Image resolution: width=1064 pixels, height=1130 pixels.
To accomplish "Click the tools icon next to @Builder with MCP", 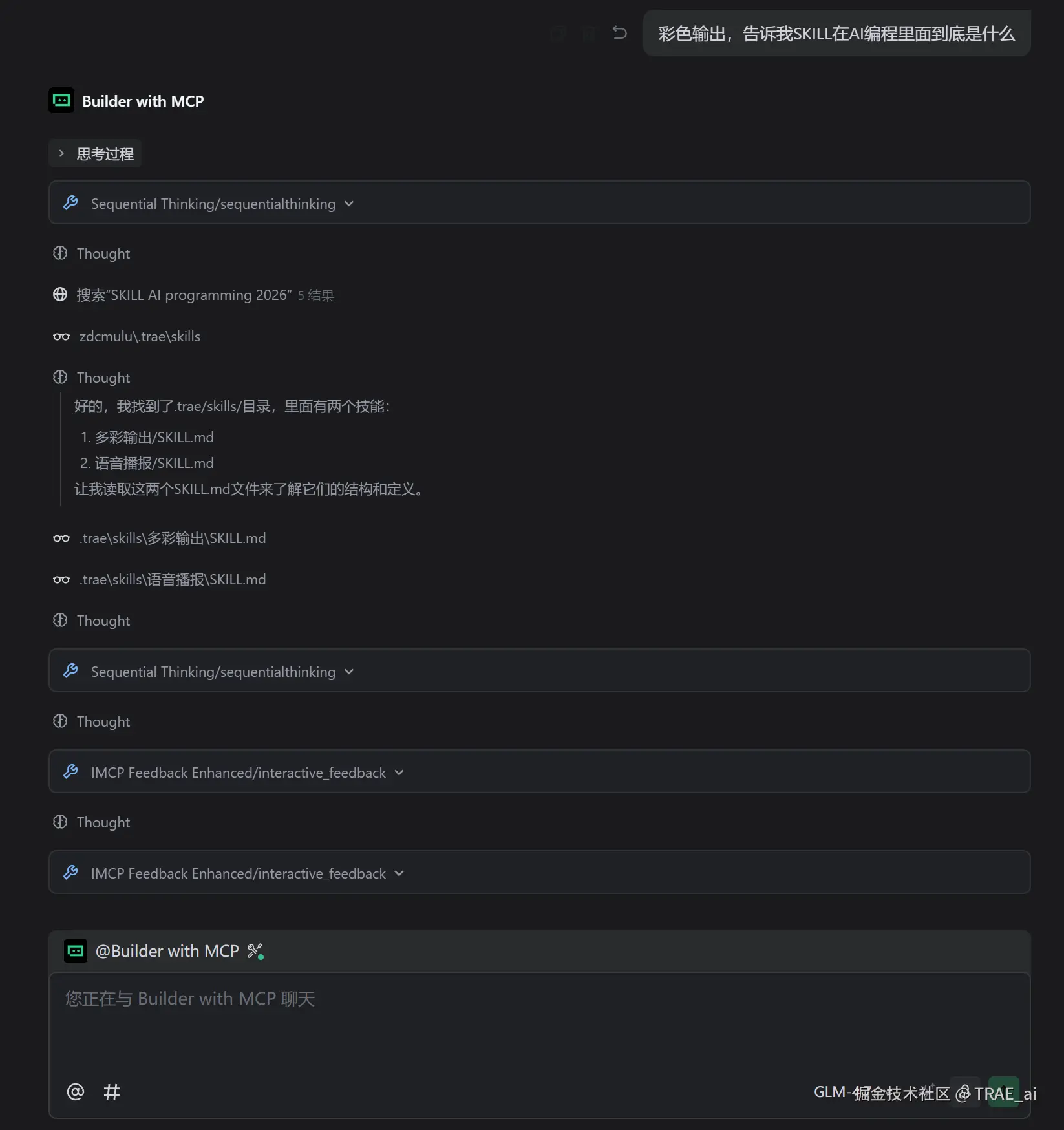I will coord(255,951).
